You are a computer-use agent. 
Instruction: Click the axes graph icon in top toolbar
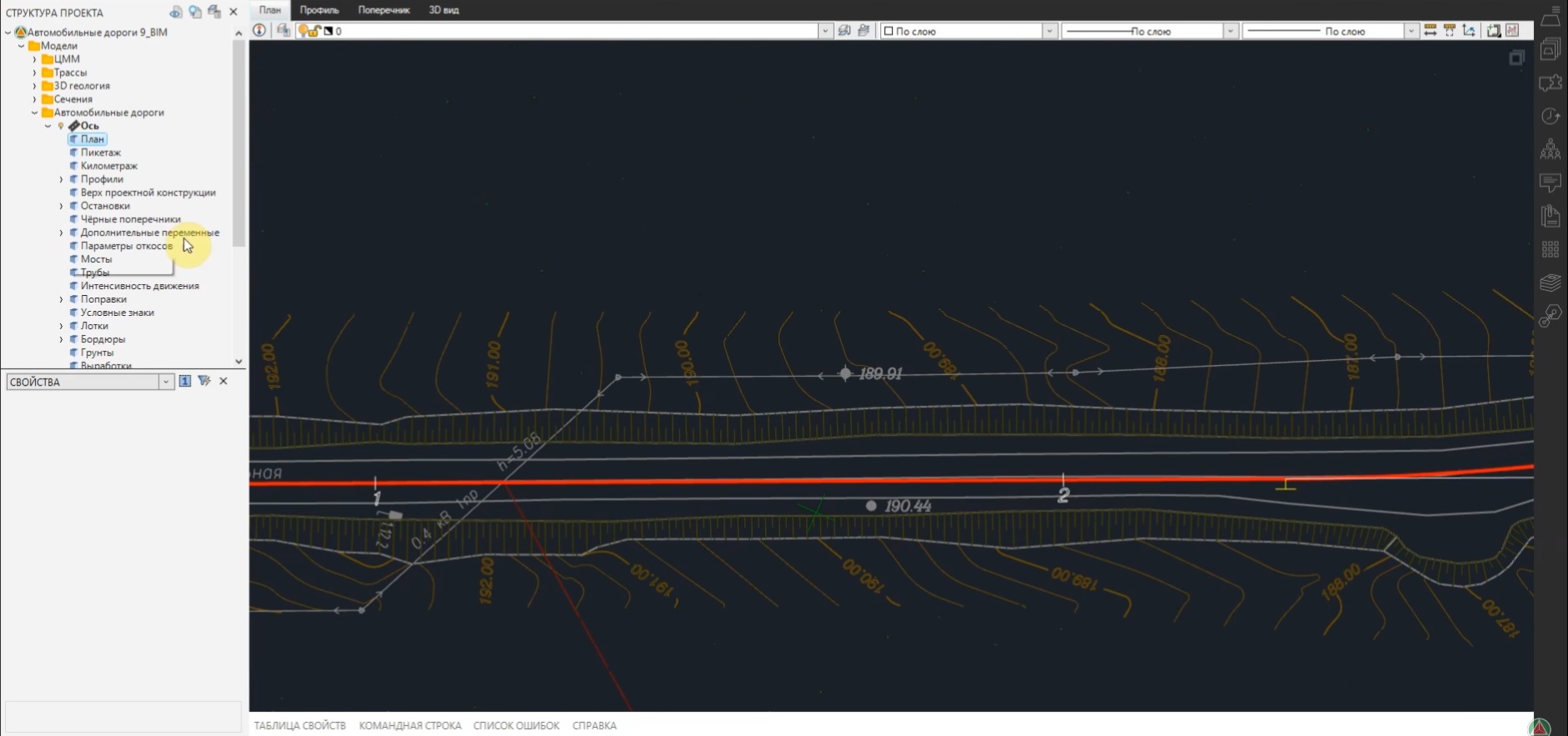tap(1469, 31)
